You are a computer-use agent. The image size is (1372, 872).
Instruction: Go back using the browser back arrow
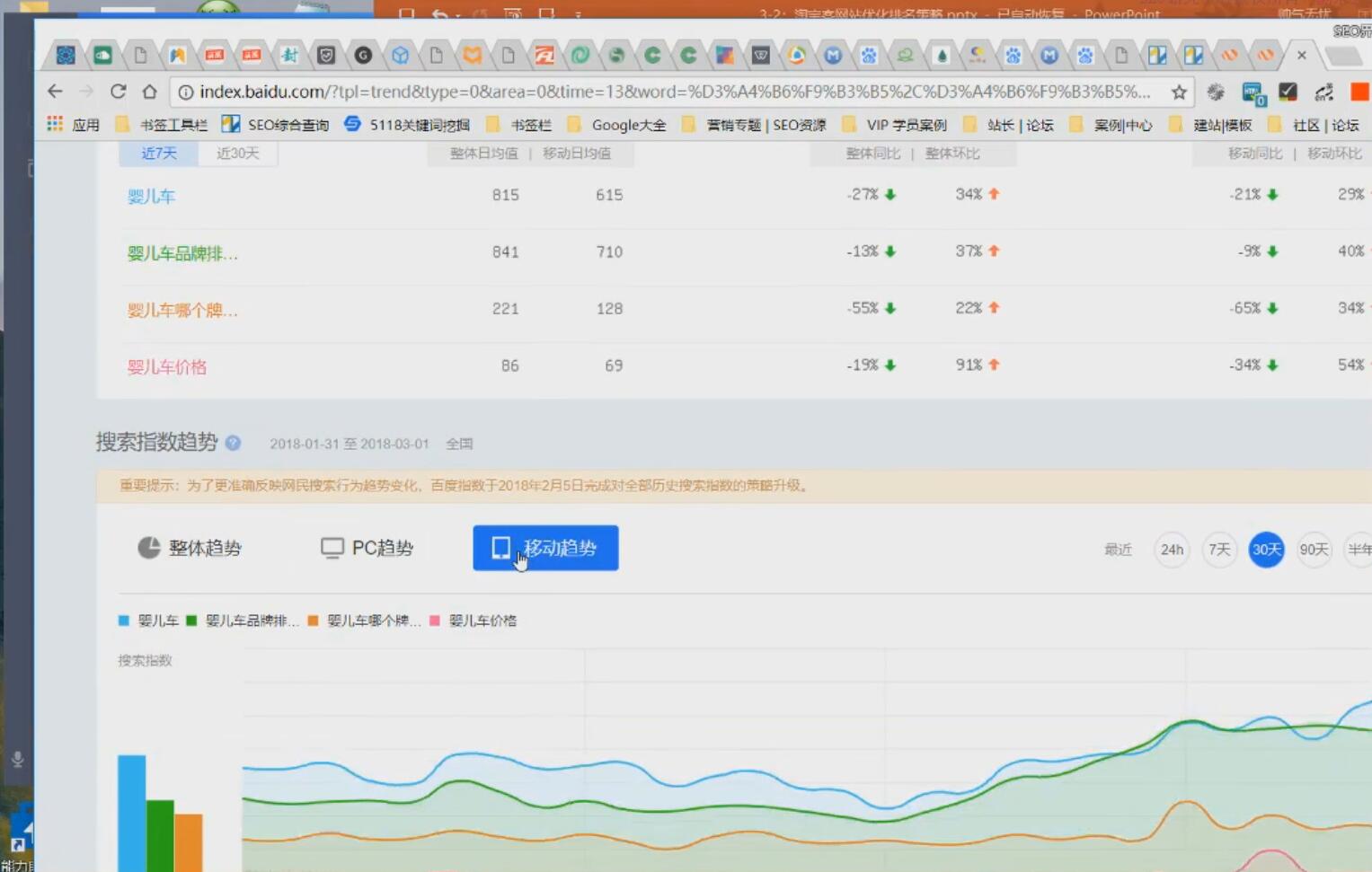55,92
